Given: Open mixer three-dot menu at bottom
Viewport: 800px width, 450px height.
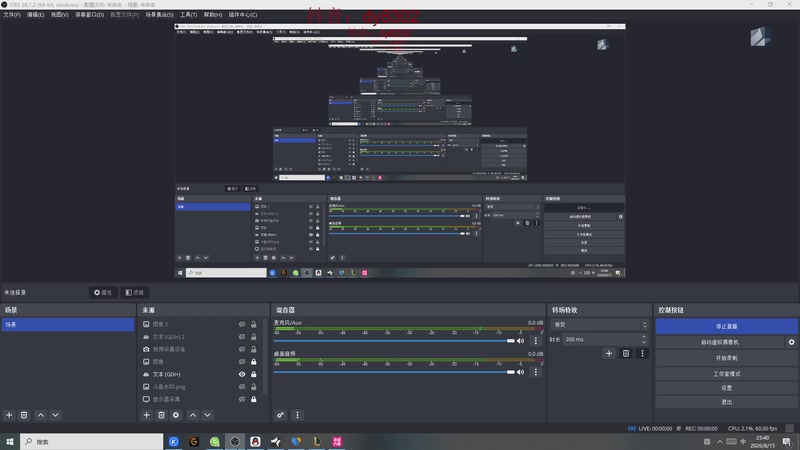Looking at the screenshot, I should (x=297, y=415).
